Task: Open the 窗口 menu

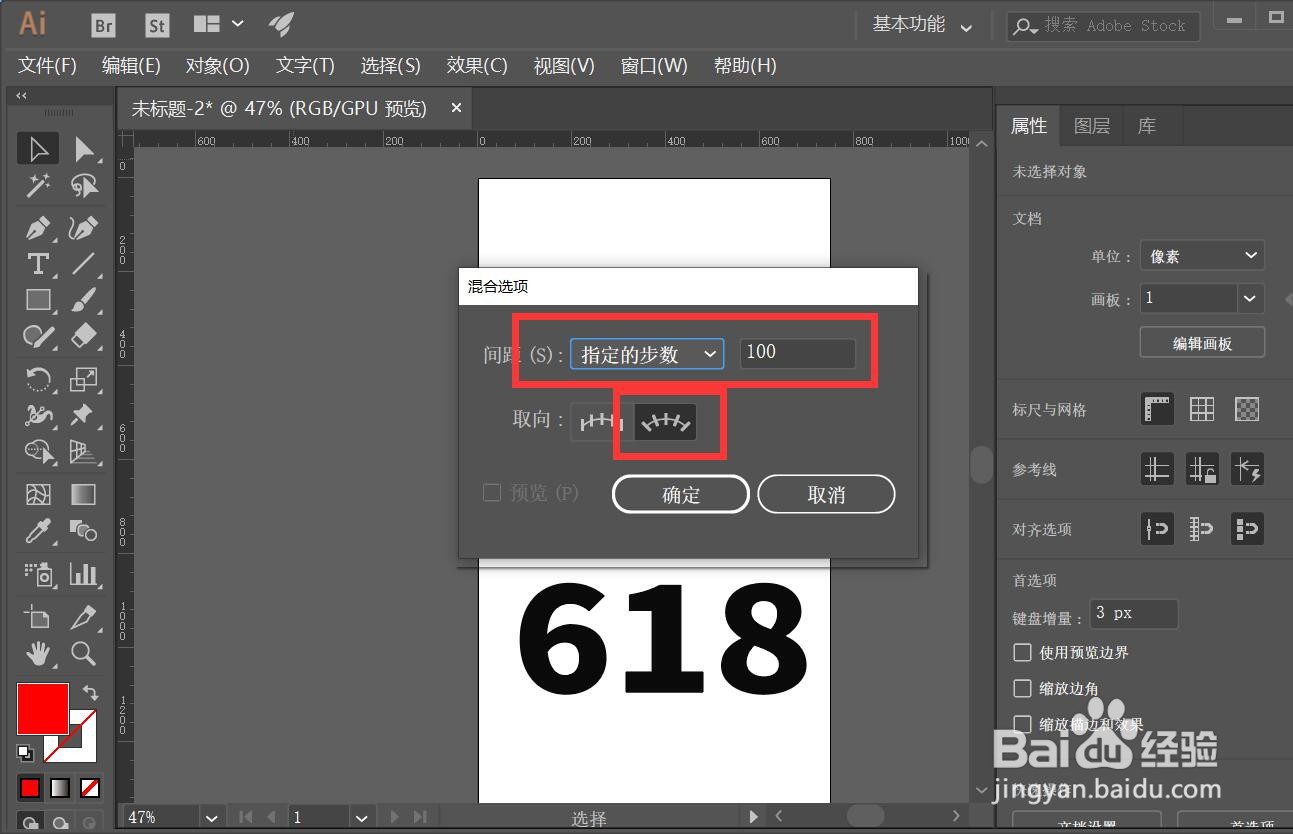Action: coord(653,66)
